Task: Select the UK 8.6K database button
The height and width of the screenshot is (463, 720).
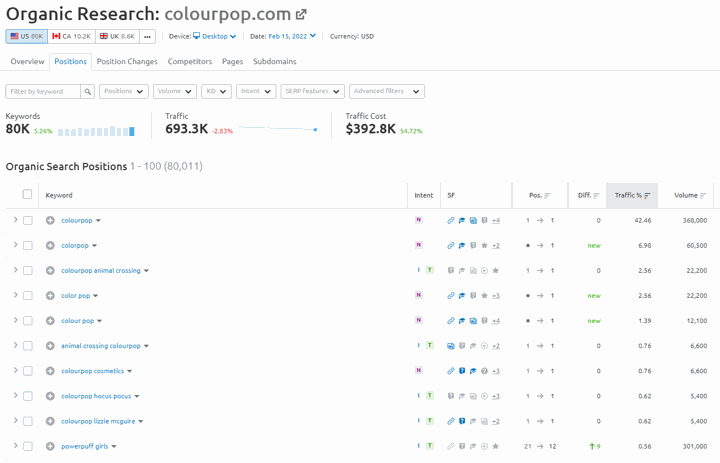Action: click(118, 36)
